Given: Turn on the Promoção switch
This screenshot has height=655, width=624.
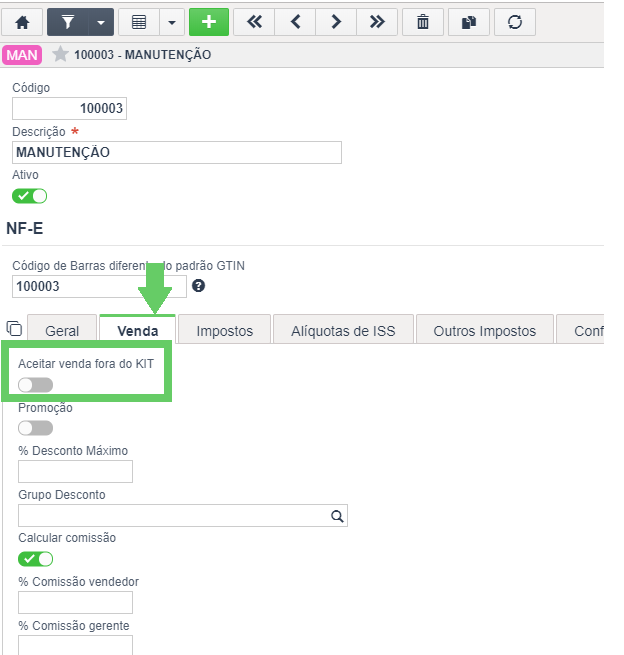Looking at the screenshot, I should pos(36,428).
